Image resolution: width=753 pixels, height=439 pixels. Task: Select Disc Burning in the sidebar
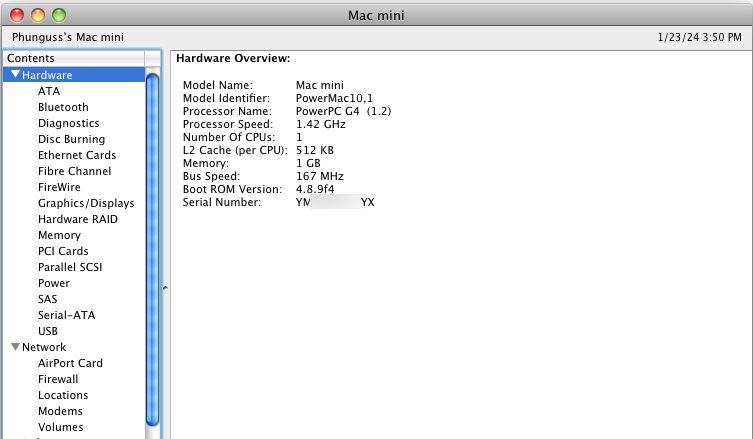tap(72, 139)
